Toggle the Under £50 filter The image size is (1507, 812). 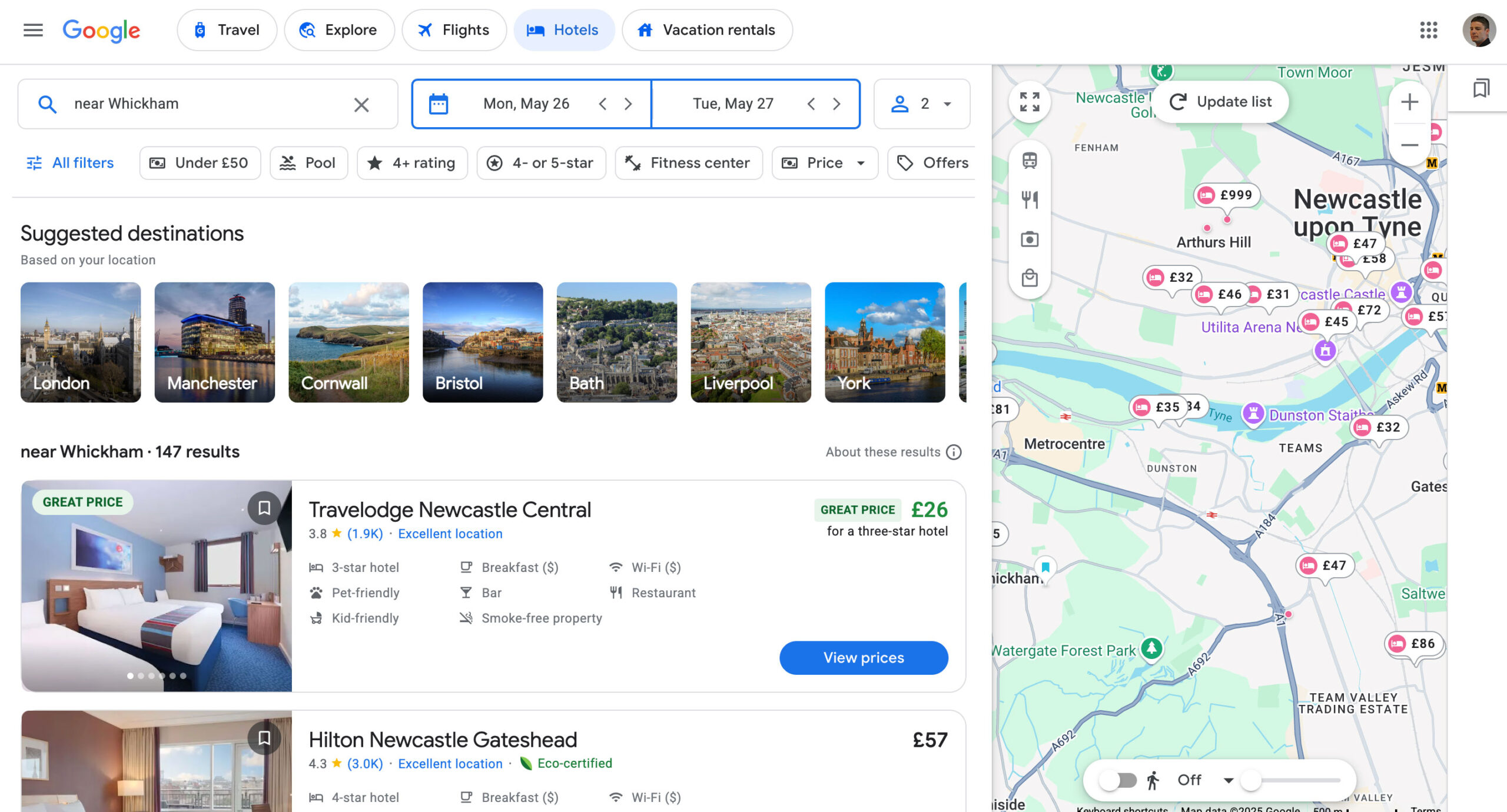pyautogui.click(x=200, y=163)
